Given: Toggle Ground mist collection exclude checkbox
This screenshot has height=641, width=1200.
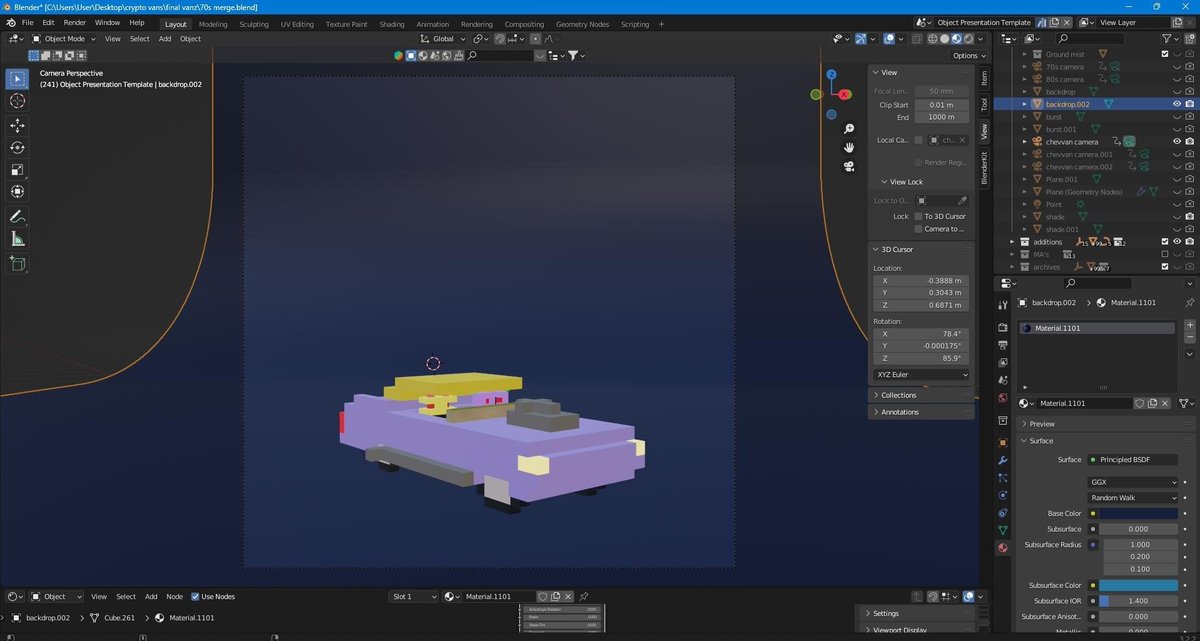Looking at the screenshot, I should click(x=1165, y=54).
